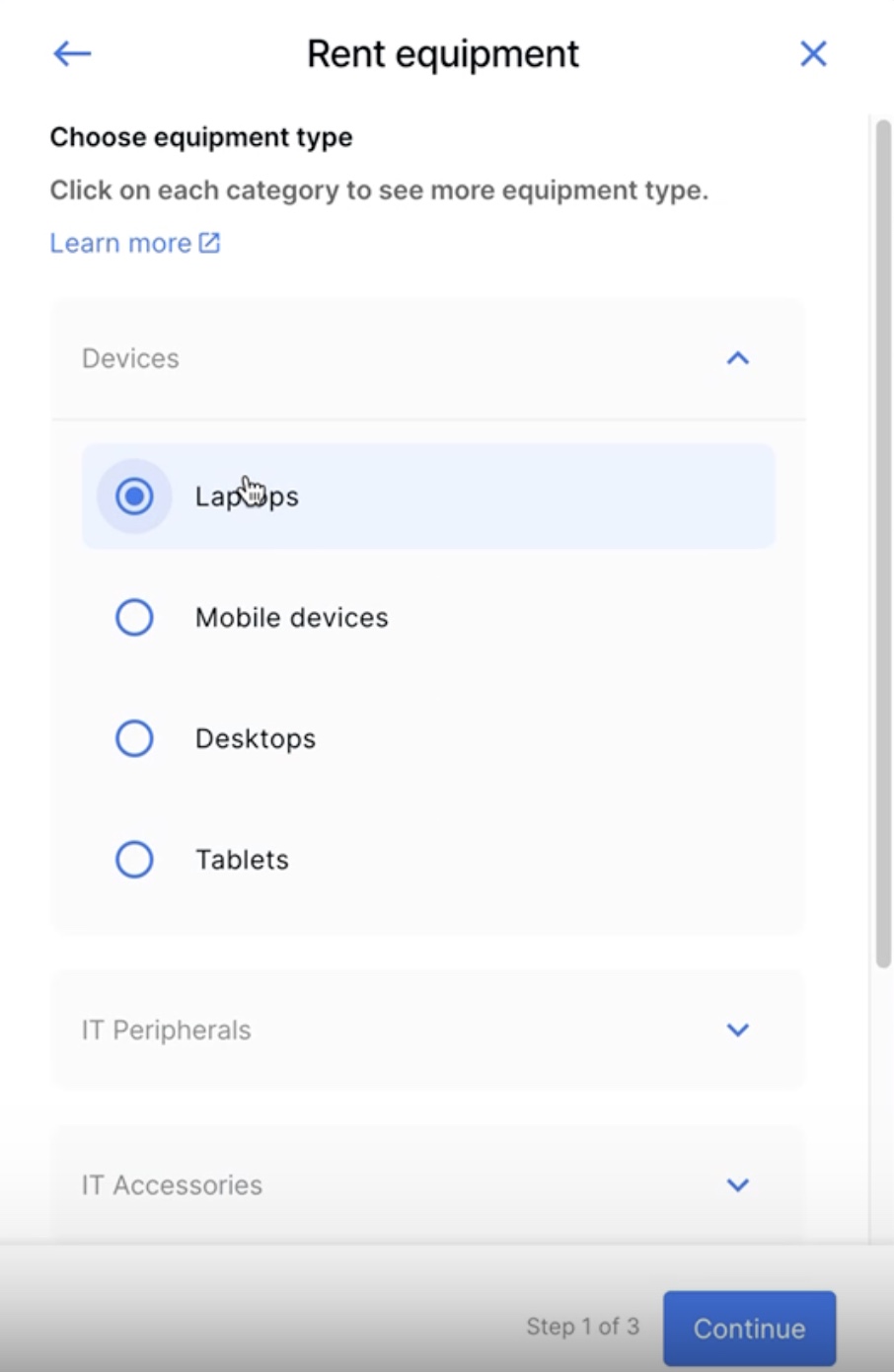
Task: Close the Rent equipment dialog
Action: pyautogui.click(x=813, y=53)
